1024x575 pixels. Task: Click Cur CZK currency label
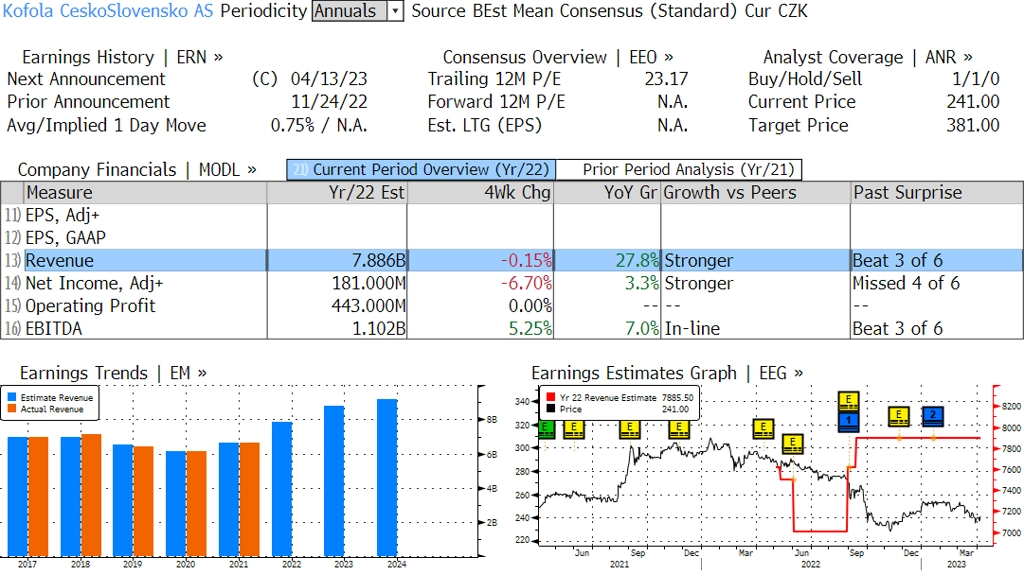pyautogui.click(x=775, y=11)
